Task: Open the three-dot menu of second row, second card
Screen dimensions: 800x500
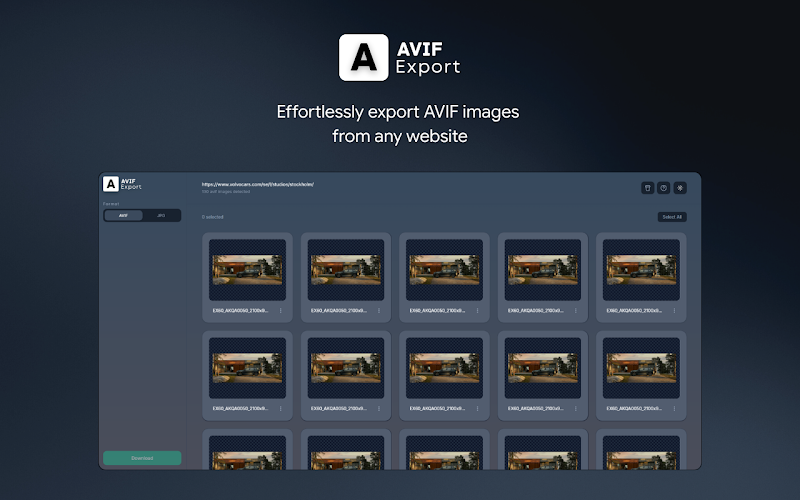Action: [379, 409]
